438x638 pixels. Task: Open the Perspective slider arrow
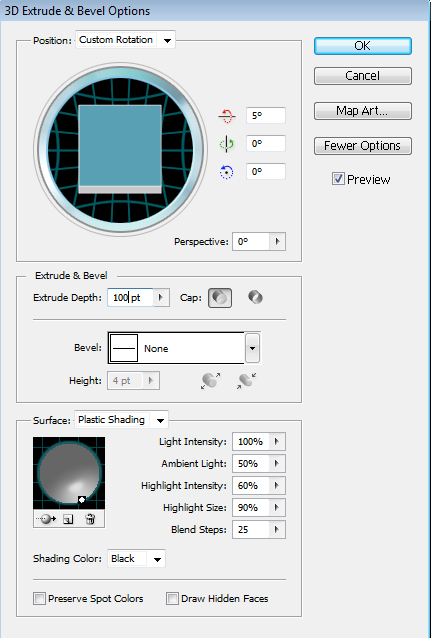coord(277,242)
